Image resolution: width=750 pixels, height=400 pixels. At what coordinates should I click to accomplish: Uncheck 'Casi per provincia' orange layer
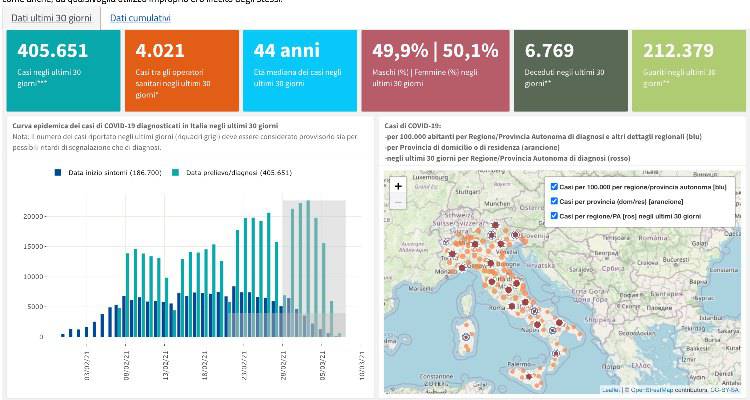pyautogui.click(x=554, y=201)
